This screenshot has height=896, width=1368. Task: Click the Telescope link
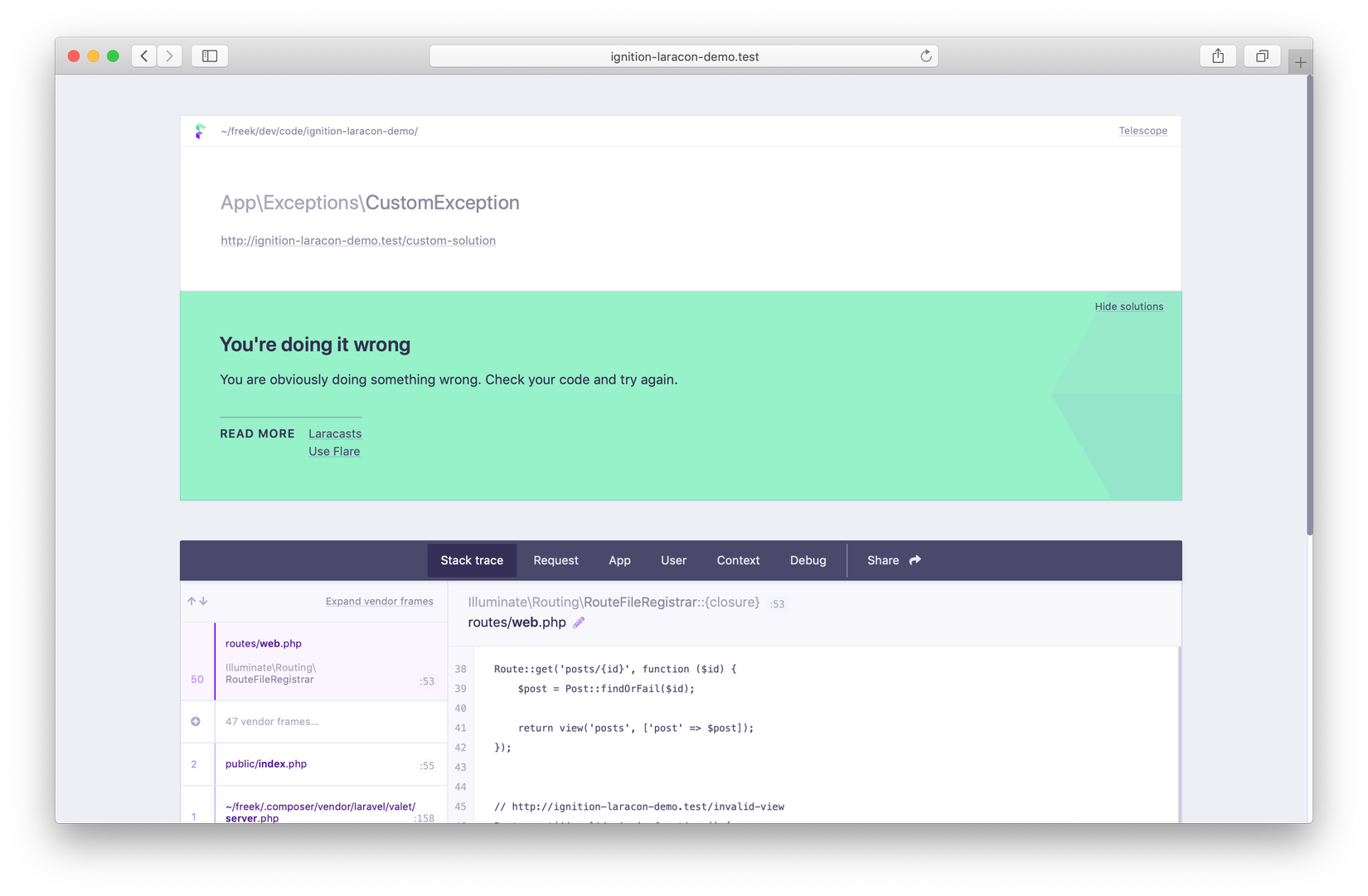(1142, 130)
